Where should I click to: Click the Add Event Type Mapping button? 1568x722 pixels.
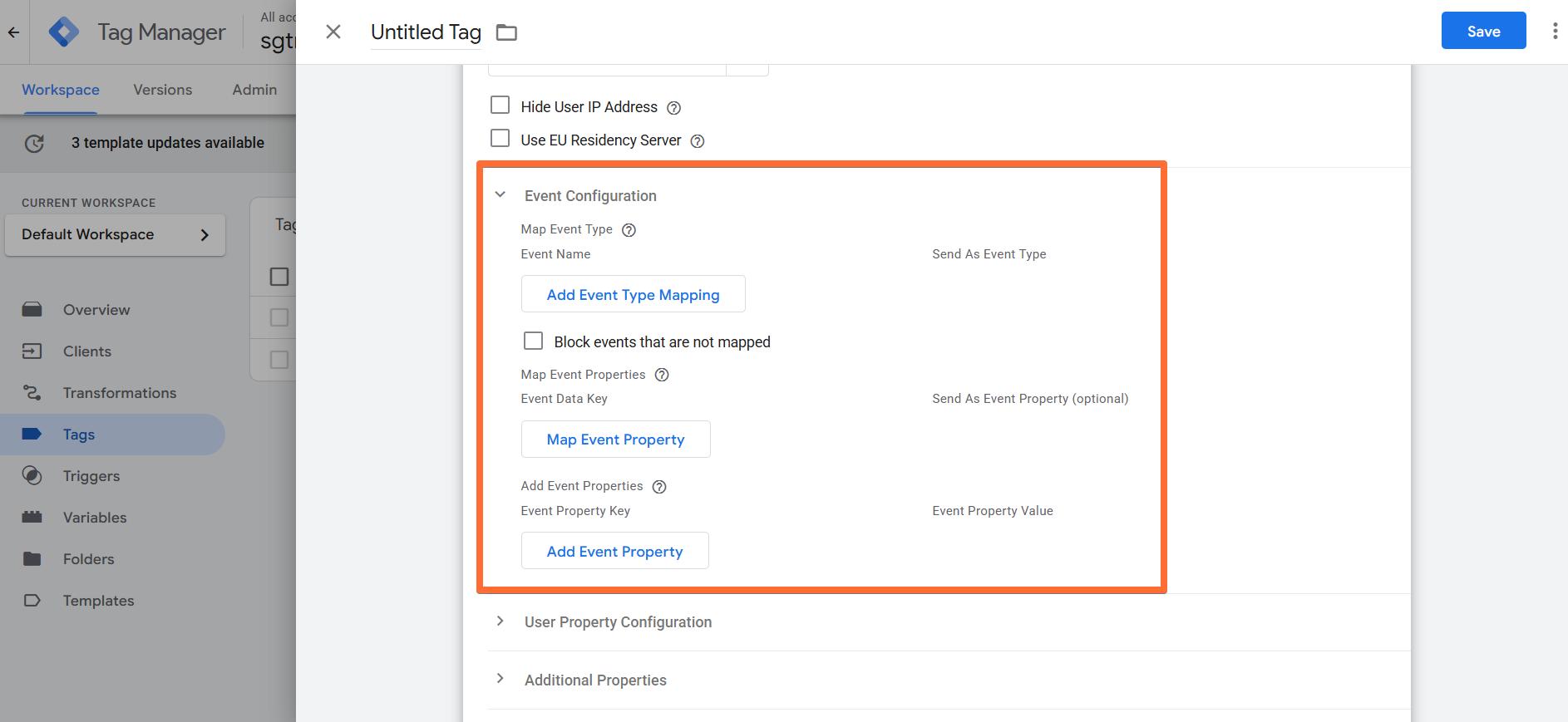pos(634,294)
